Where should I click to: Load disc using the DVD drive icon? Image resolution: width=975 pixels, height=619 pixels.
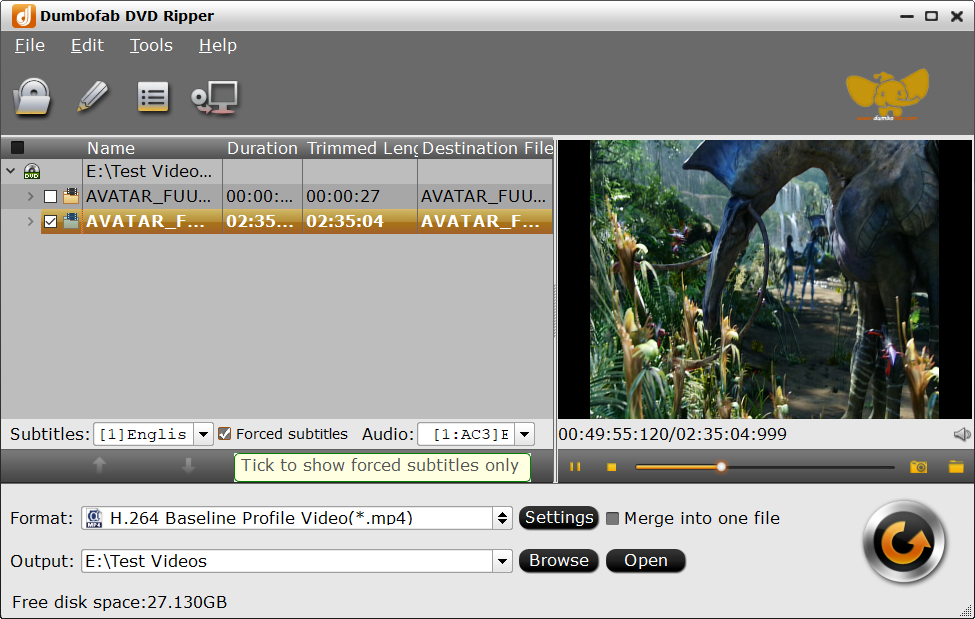coord(32,97)
